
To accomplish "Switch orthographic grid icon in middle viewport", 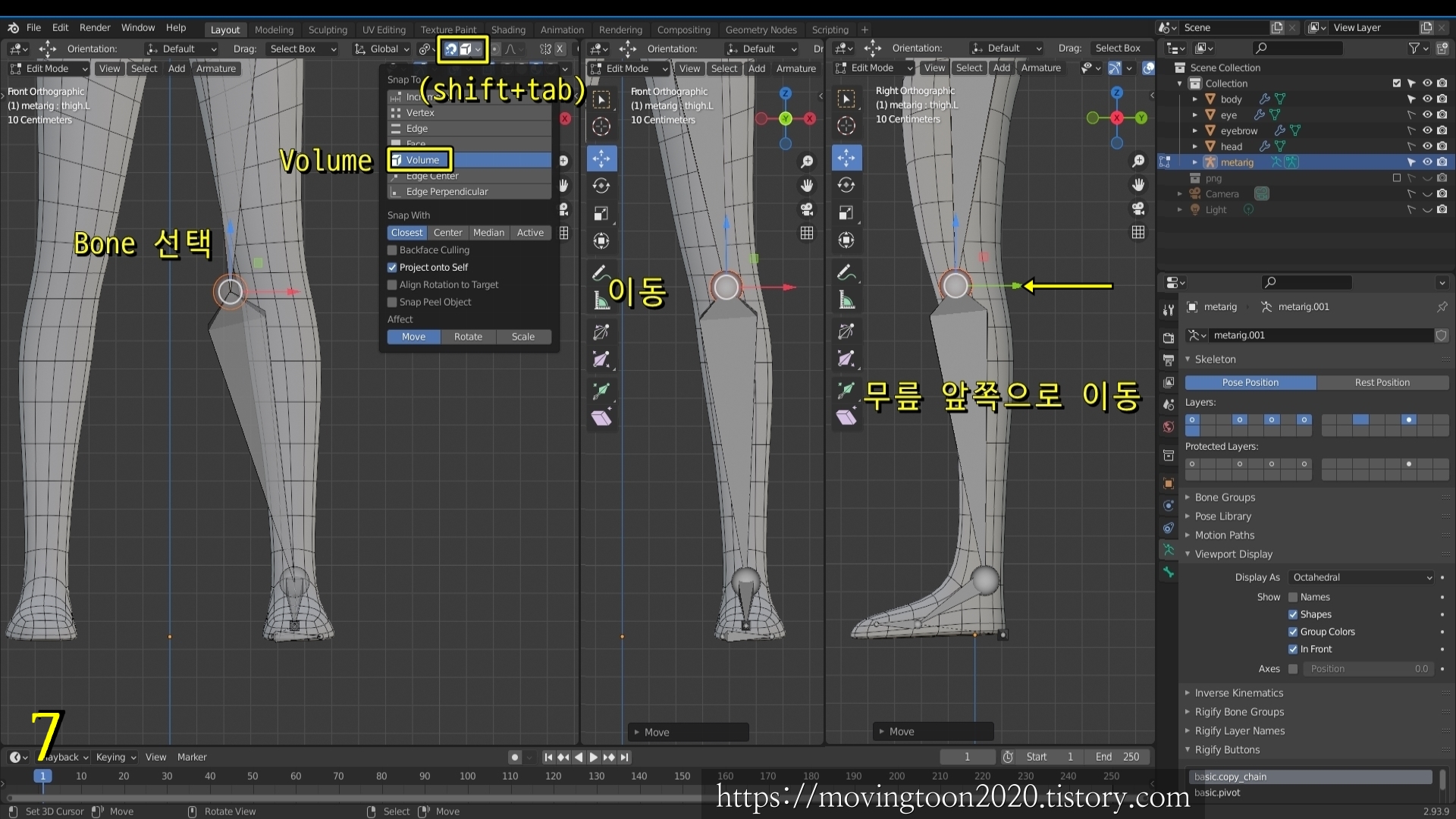I will click(807, 233).
